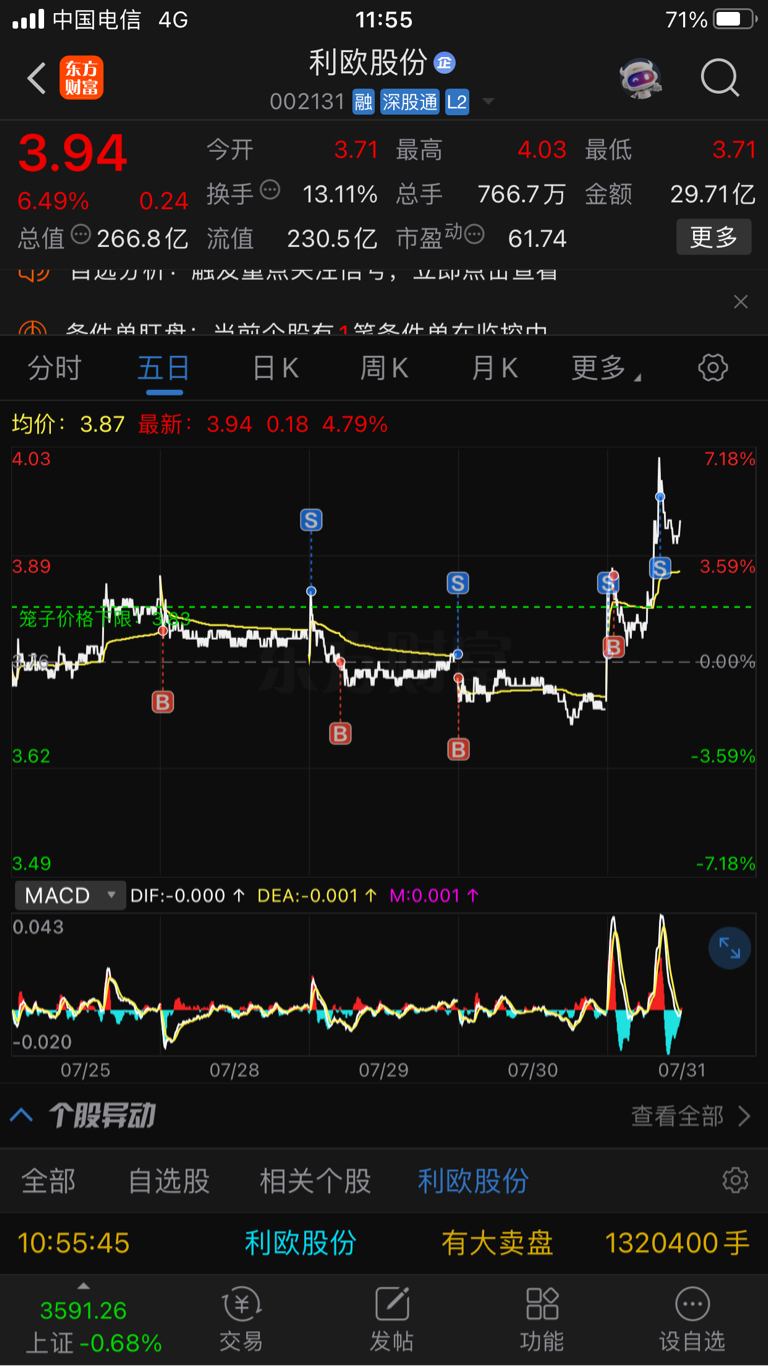This screenshot has height=1366, width=768.
Task: Open the 东方财富 logo icon
Action: point(81,78)
